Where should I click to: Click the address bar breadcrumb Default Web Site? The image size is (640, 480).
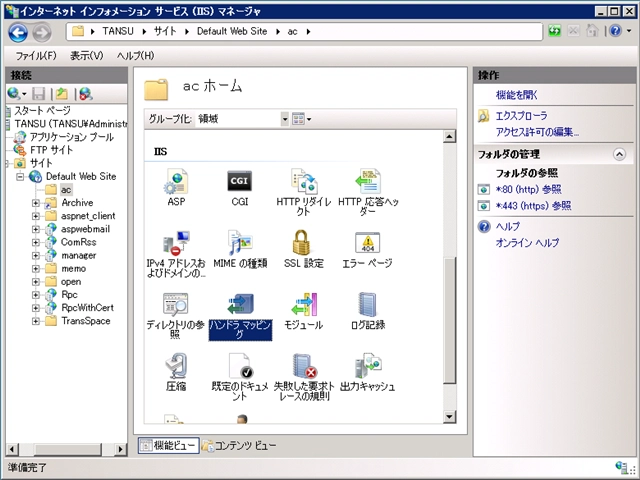pos(232,31)
